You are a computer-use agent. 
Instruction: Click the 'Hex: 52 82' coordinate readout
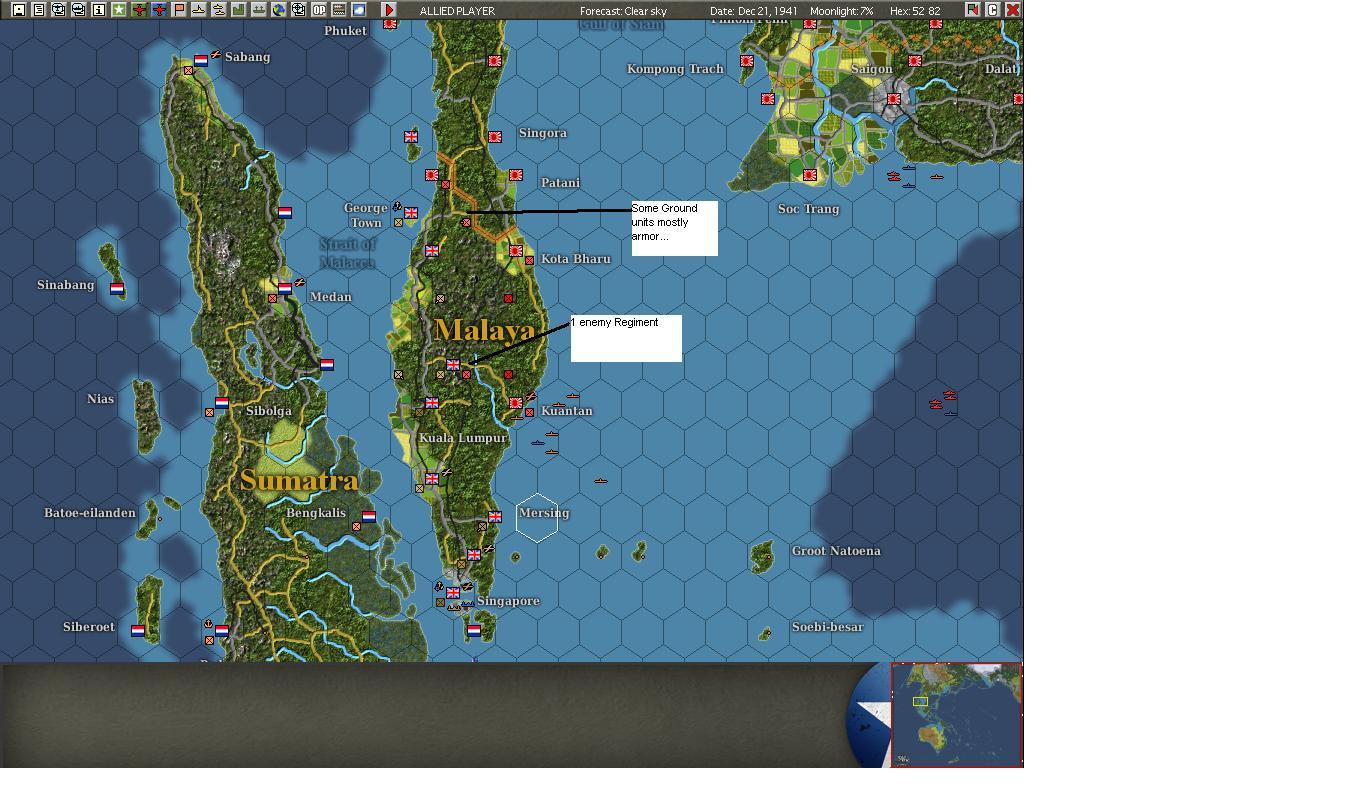click(x=915, y=11)
